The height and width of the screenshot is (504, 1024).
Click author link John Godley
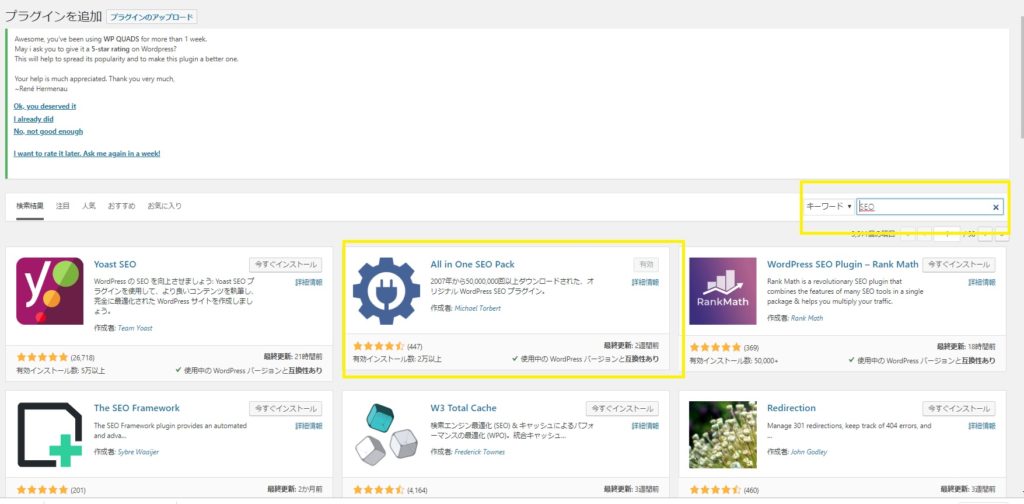pos(808,452)
